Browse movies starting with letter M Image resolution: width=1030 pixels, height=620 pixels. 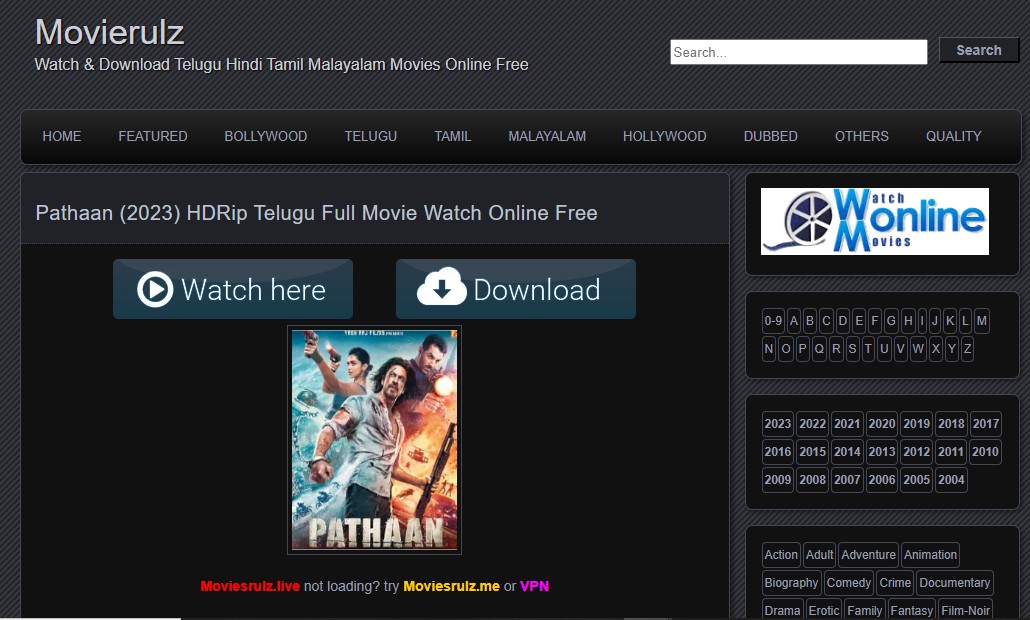pos(981,321)
